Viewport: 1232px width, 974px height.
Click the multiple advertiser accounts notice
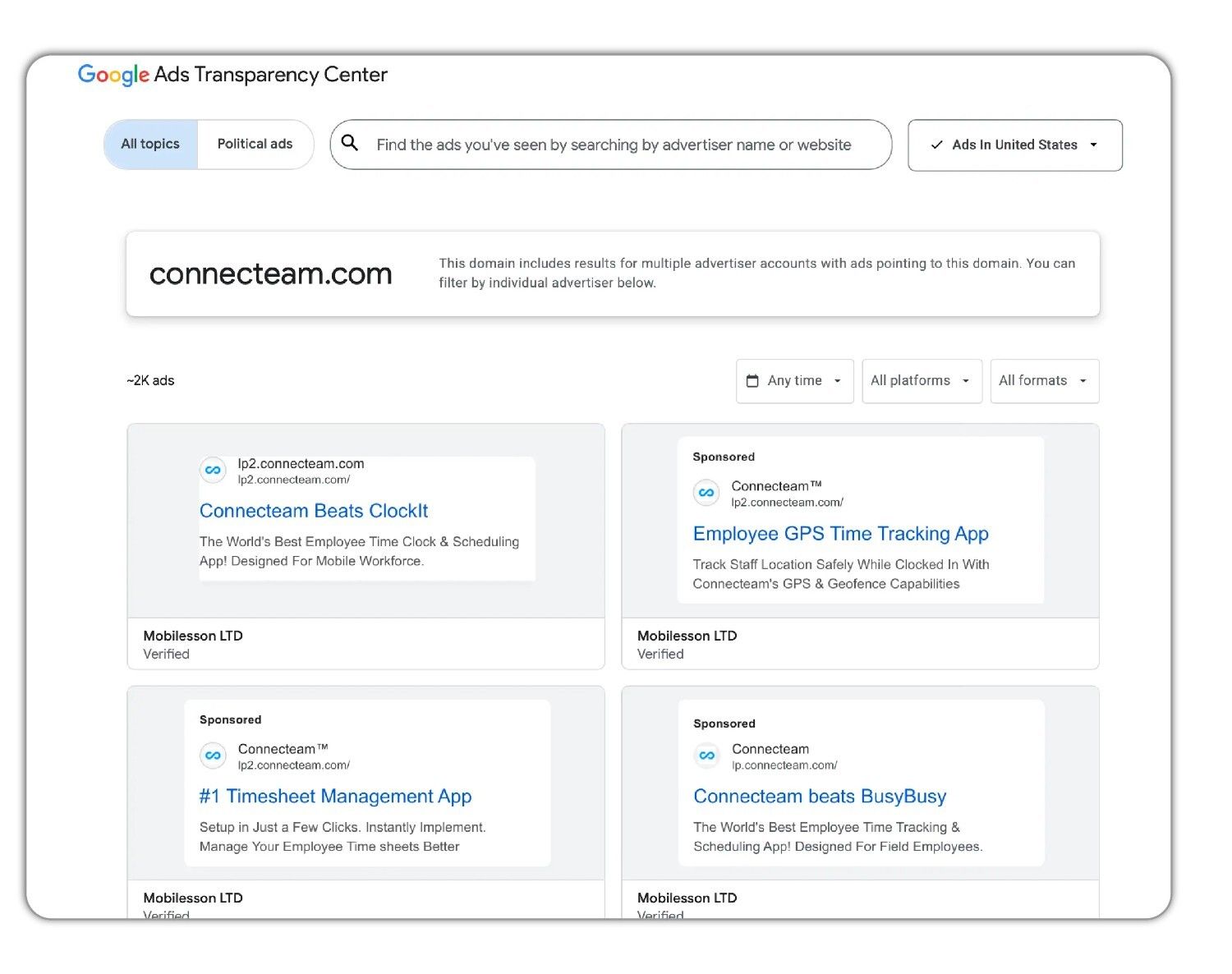click(756, 273)
